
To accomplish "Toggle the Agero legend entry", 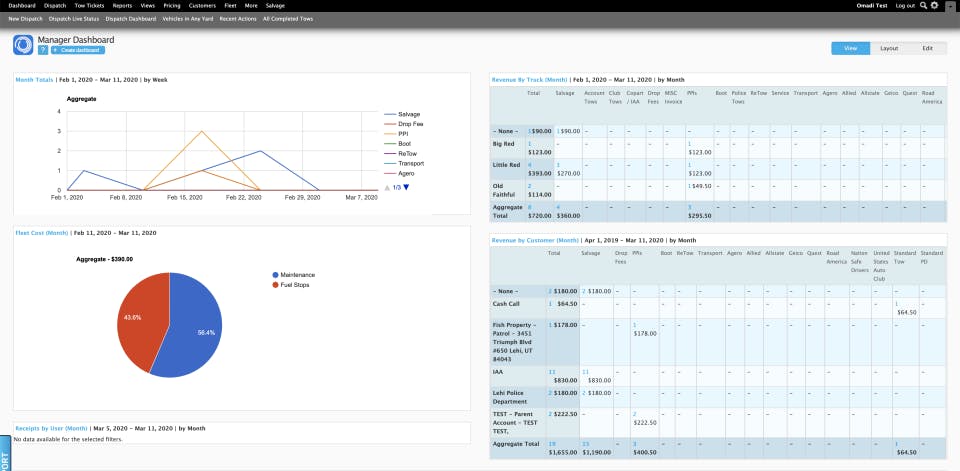I will point(399,173).
